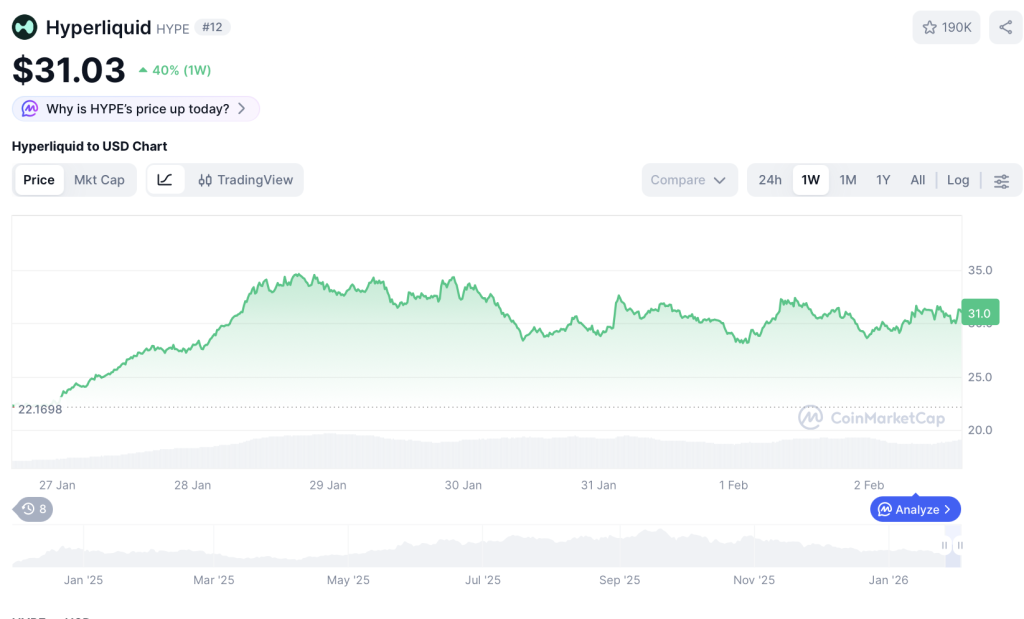Screen dimensions: 1024x619
Task: Toggle Log scale on the chart
Action: point(957,180)
